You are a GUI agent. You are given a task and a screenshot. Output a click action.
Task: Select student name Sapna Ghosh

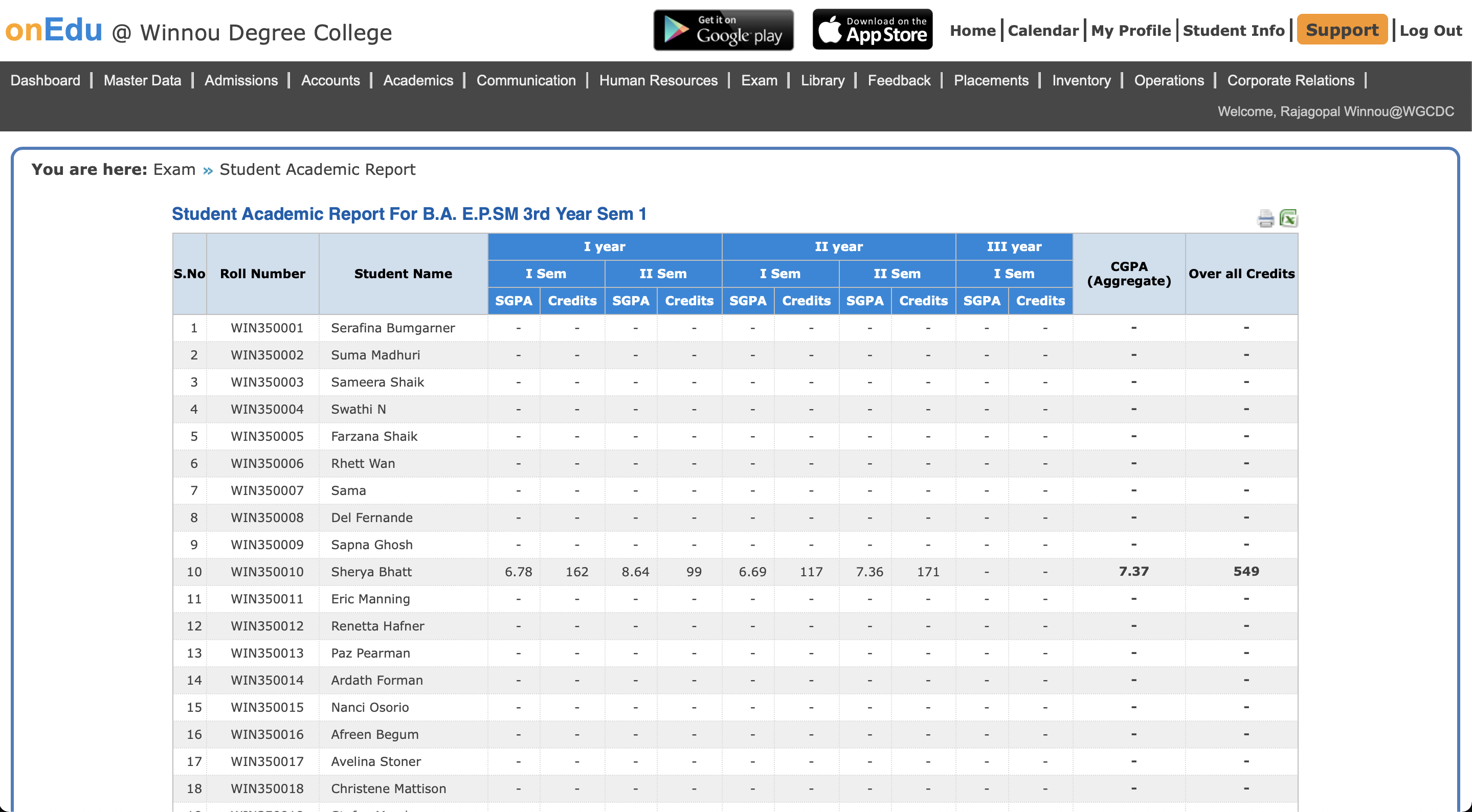(372, 545)
